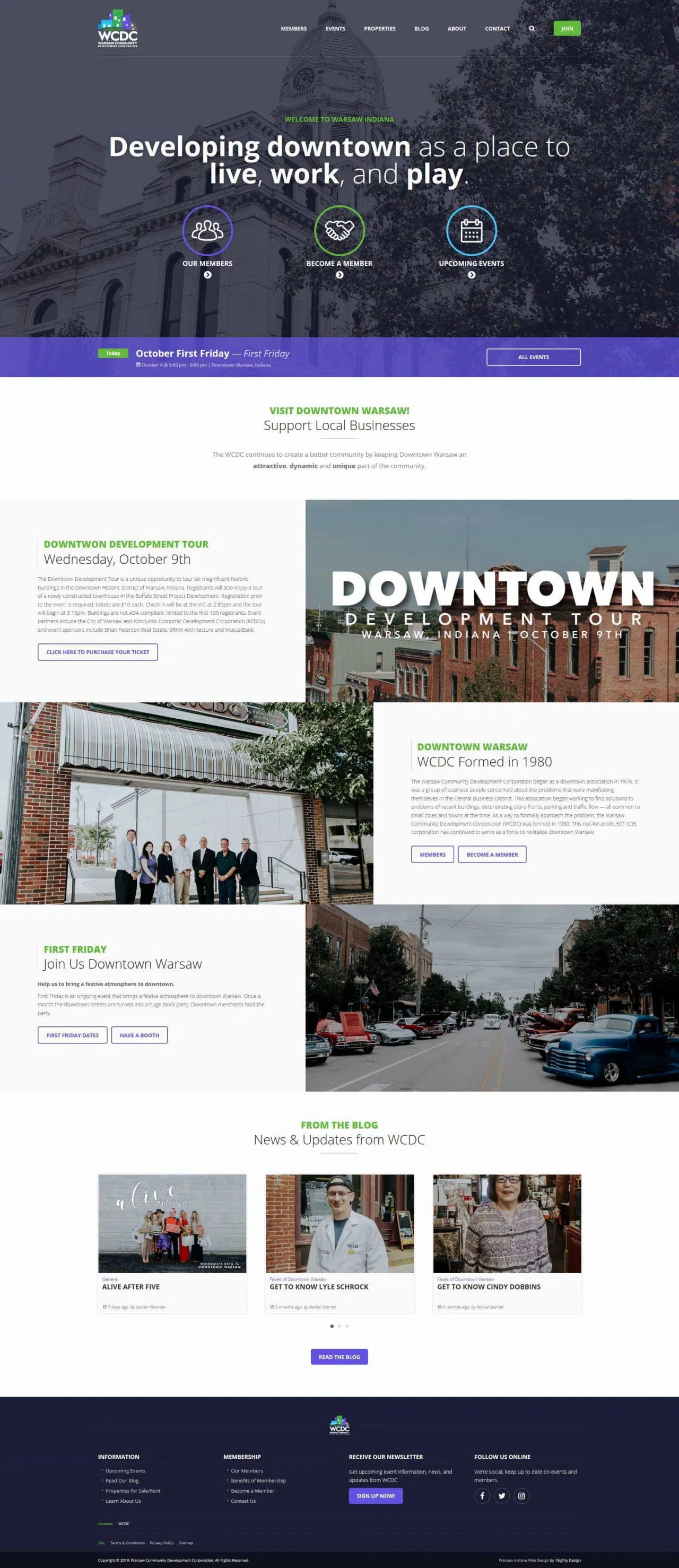The height and width of the screenshot is (1568, 679).
Task: Click the green Join button
Action: click(x=567, y=29)
